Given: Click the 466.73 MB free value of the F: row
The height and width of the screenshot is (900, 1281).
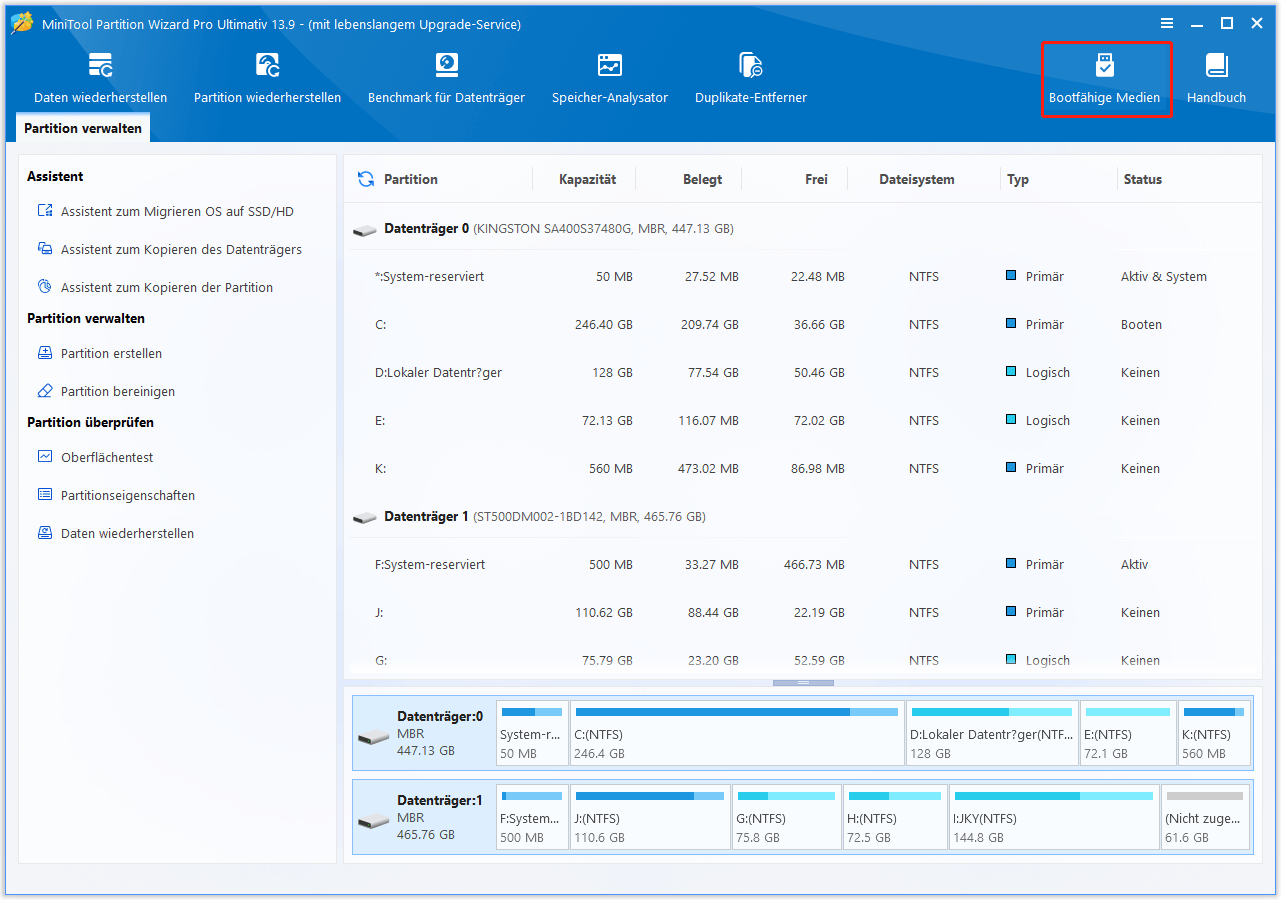Looking at the screenshot, I should [814, 565].
